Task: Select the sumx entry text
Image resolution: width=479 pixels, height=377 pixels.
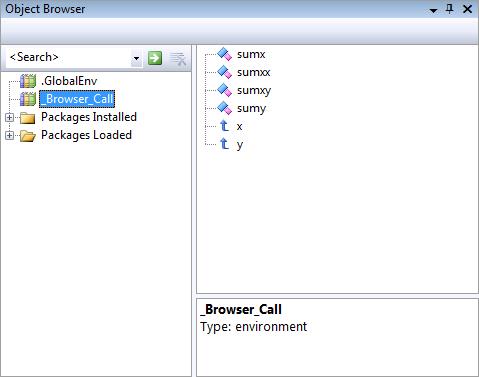Action: pos(251,54)
